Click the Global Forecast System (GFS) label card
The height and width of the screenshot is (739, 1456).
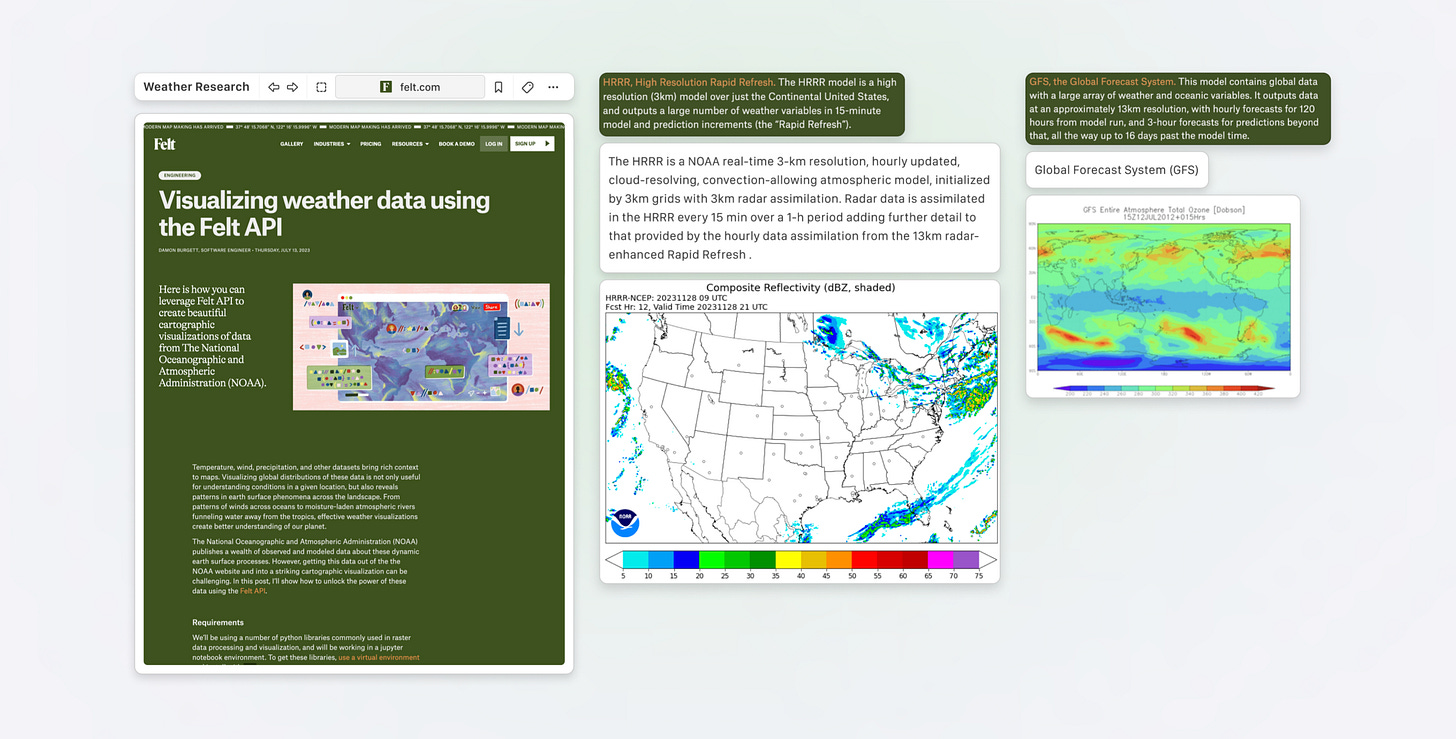pos(1117,170)
